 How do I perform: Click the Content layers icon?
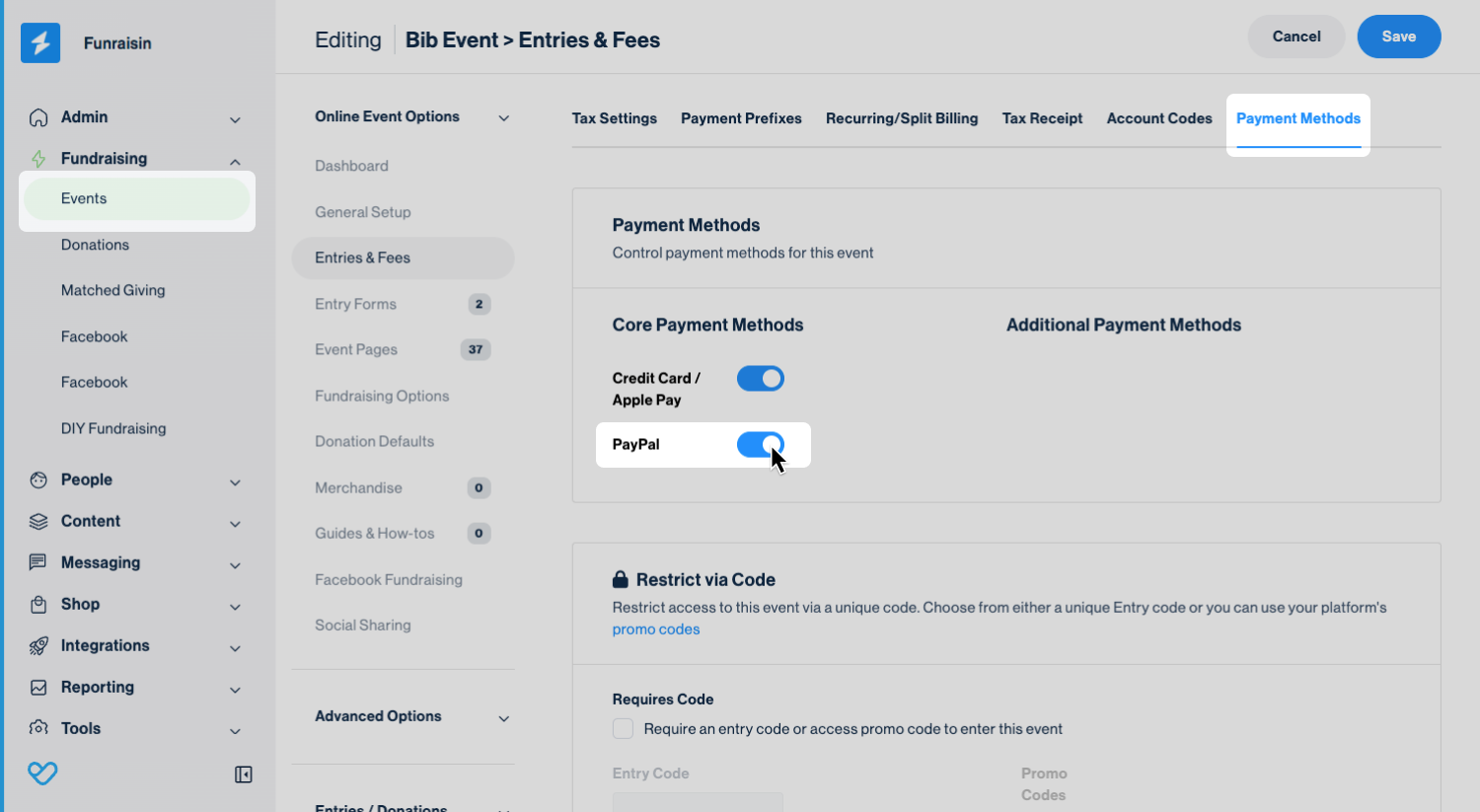[x=38, y=522]
